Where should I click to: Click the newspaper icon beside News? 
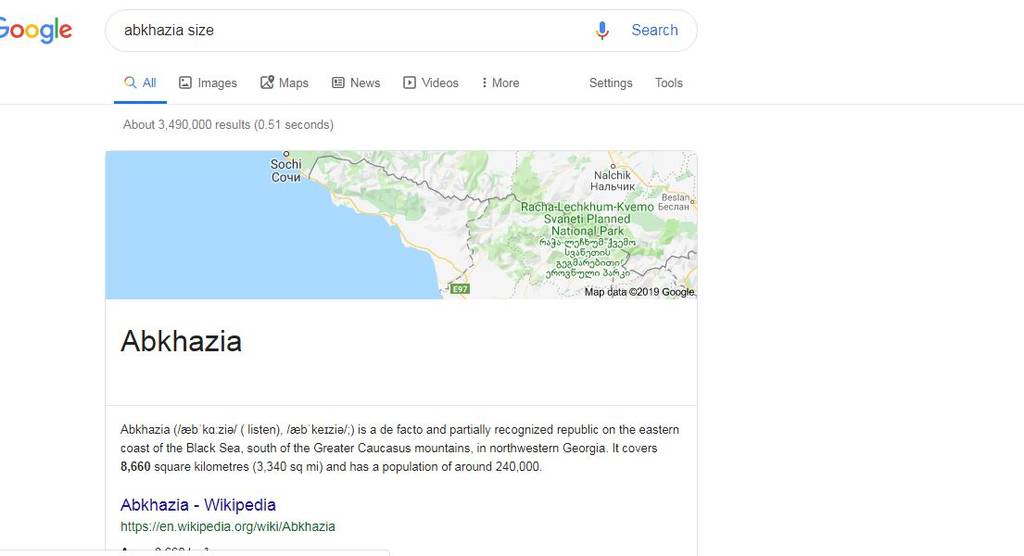coord(338,83)
